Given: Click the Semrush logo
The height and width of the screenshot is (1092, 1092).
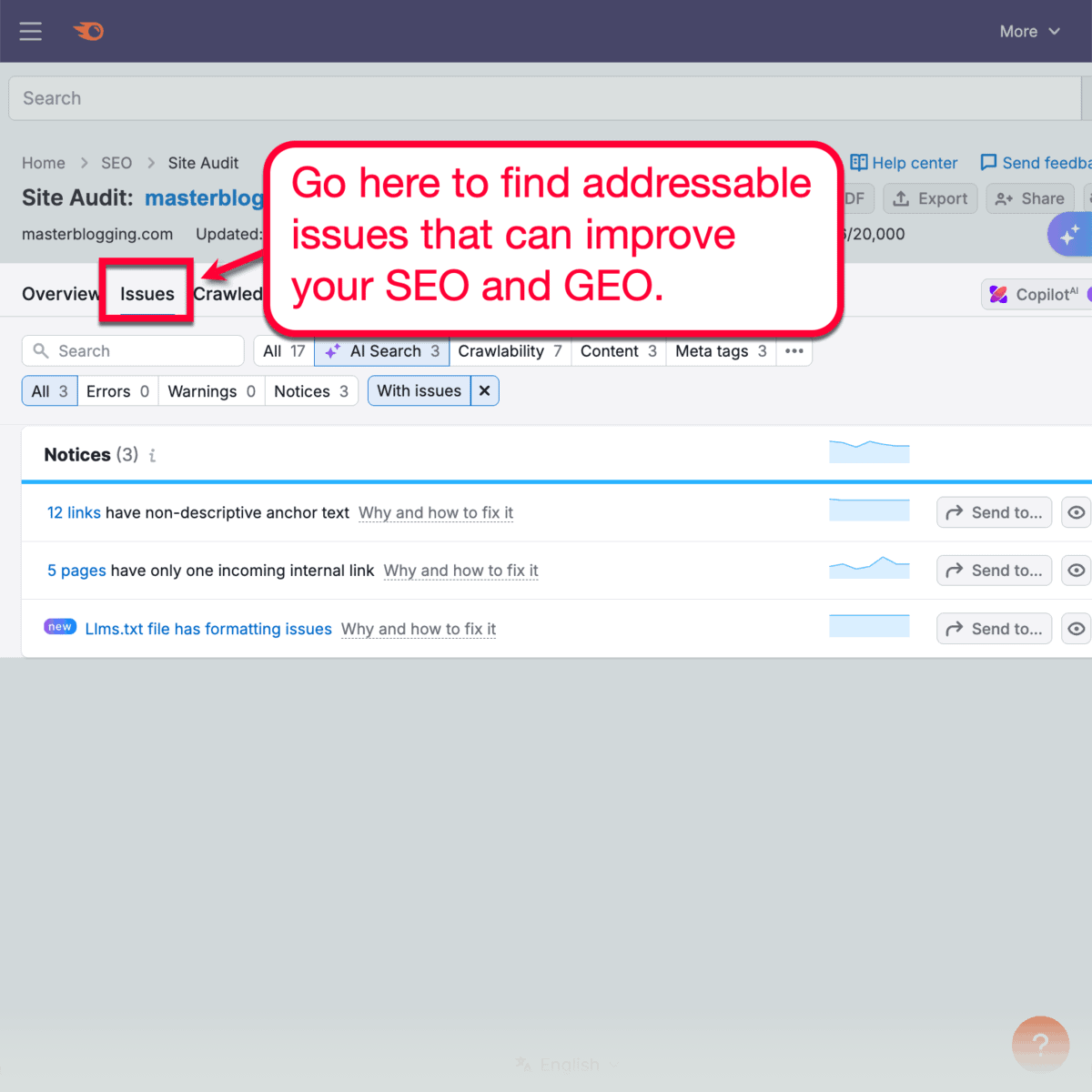Looking at the screenshot, I should click(x=88, y=31).
